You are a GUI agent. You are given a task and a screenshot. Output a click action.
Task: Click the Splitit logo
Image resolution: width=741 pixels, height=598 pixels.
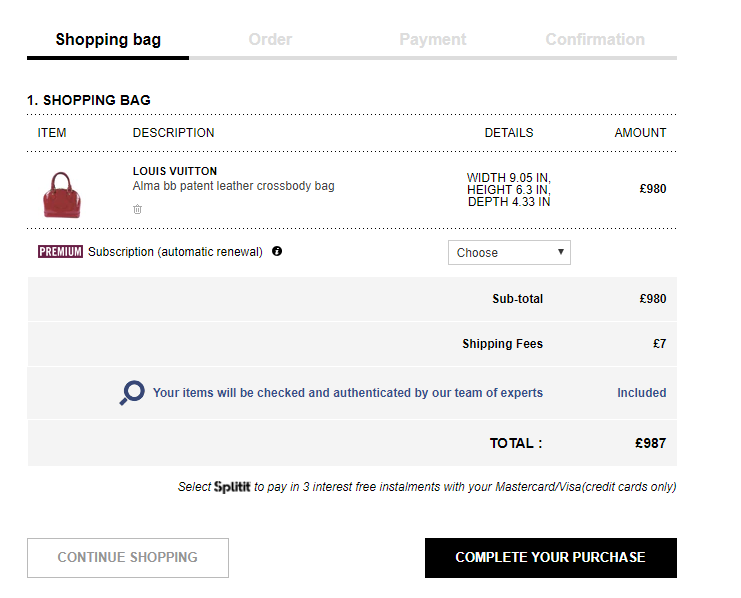point(233,487)
